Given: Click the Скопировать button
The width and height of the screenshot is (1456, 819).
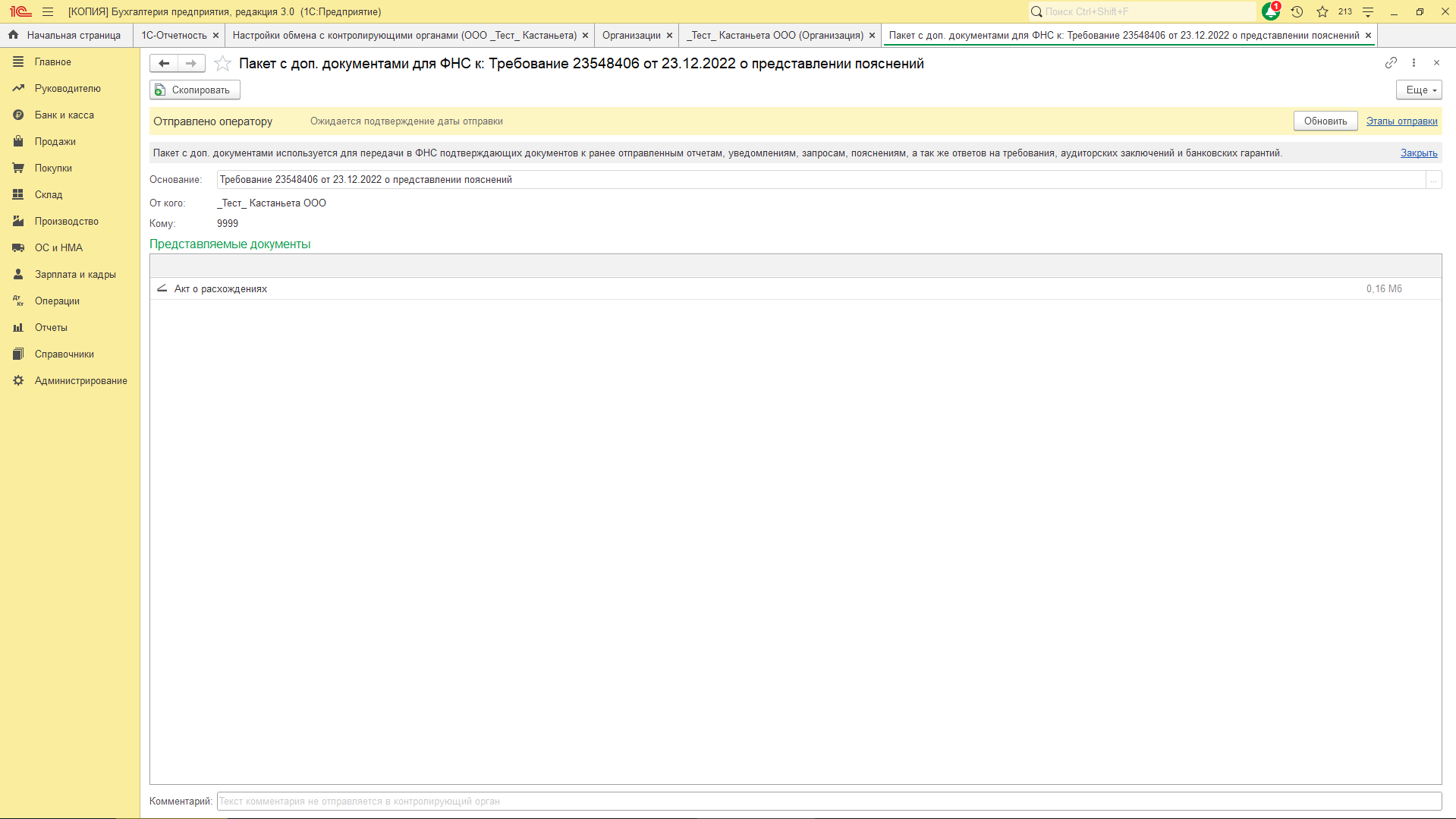Looking at the screenshot, I should coord(195,90).
